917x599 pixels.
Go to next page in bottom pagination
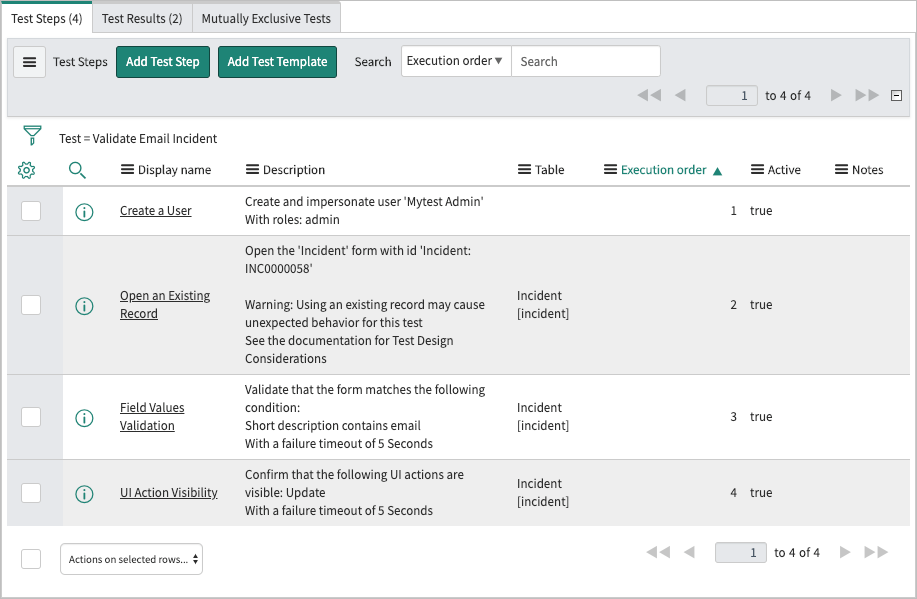[x=845, y=552]
